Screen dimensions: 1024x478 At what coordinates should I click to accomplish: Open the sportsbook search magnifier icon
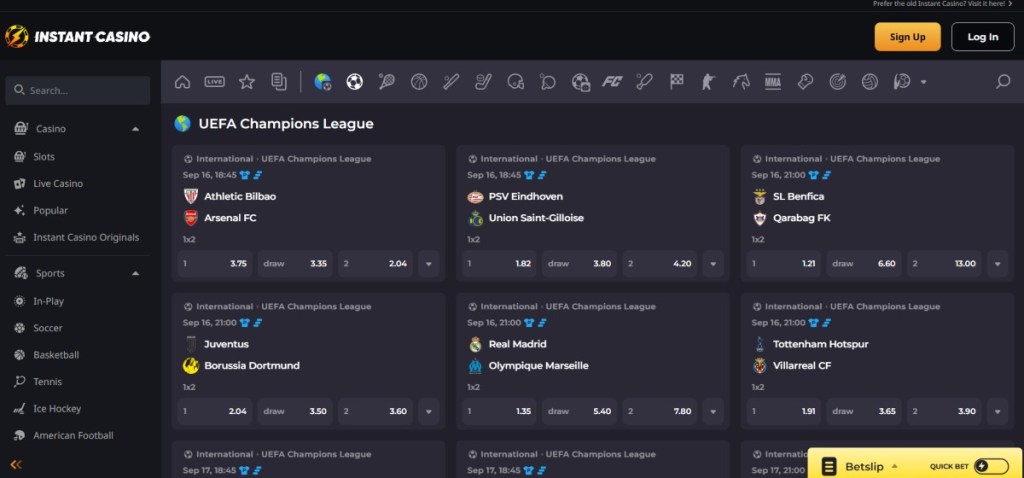click(1002, 82)
